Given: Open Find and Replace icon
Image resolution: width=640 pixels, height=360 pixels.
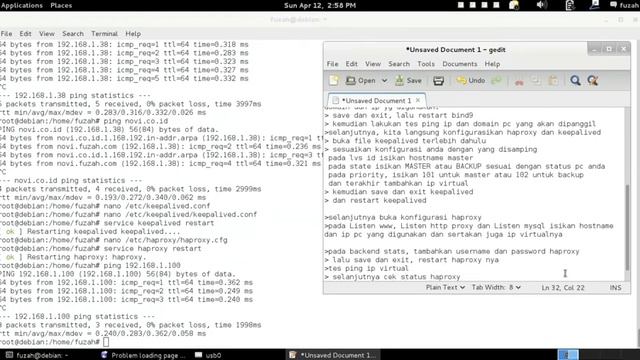Looking at the screenshot, I should 593,81.
